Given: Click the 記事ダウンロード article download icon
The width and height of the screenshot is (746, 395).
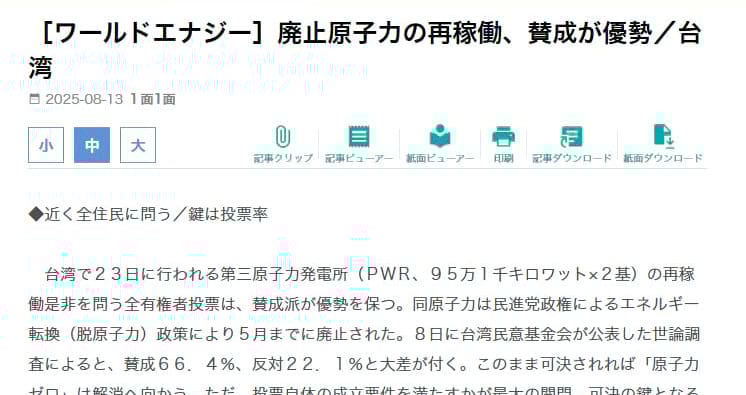Looking at the screenshot, I should [571, 137].
